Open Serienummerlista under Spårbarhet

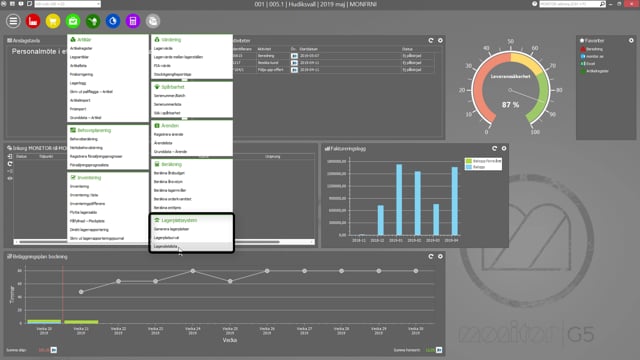point(167,104)
